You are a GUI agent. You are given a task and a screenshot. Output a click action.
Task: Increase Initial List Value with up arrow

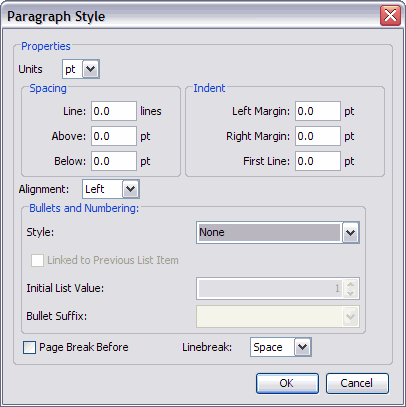(350, 284)
